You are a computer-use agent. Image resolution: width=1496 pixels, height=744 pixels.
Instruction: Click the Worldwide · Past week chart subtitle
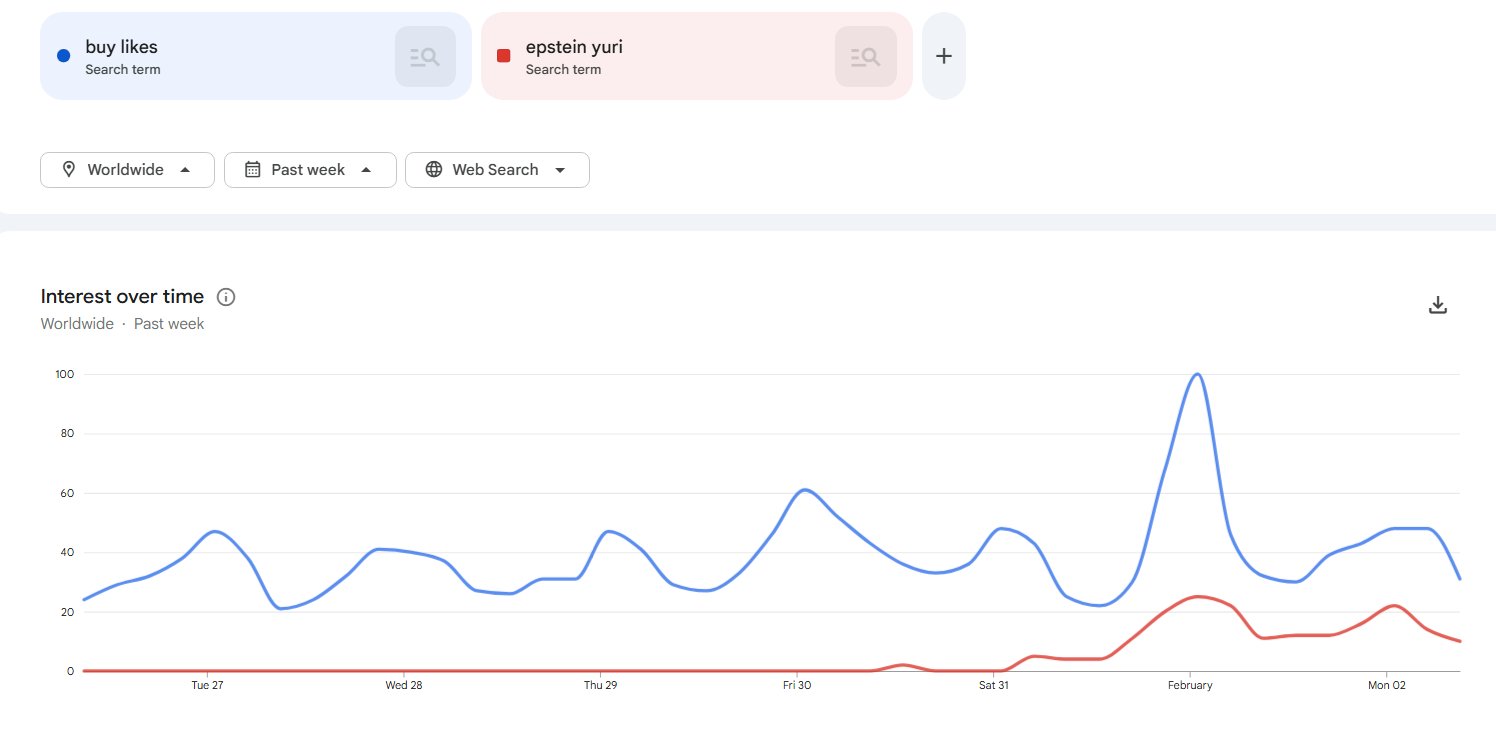(x=122, y=324)
